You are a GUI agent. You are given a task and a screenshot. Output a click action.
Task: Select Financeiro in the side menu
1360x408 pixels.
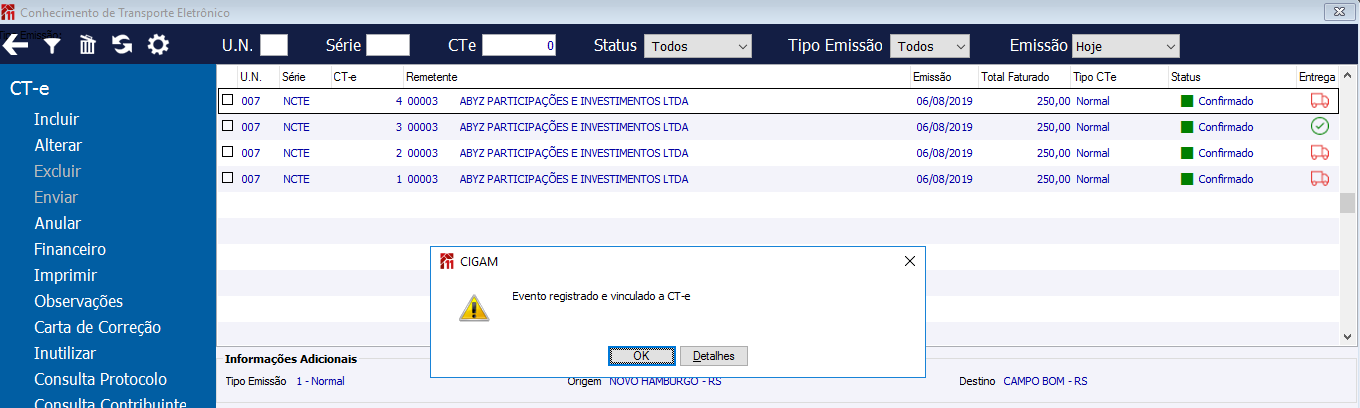click(x=70, y=249)
